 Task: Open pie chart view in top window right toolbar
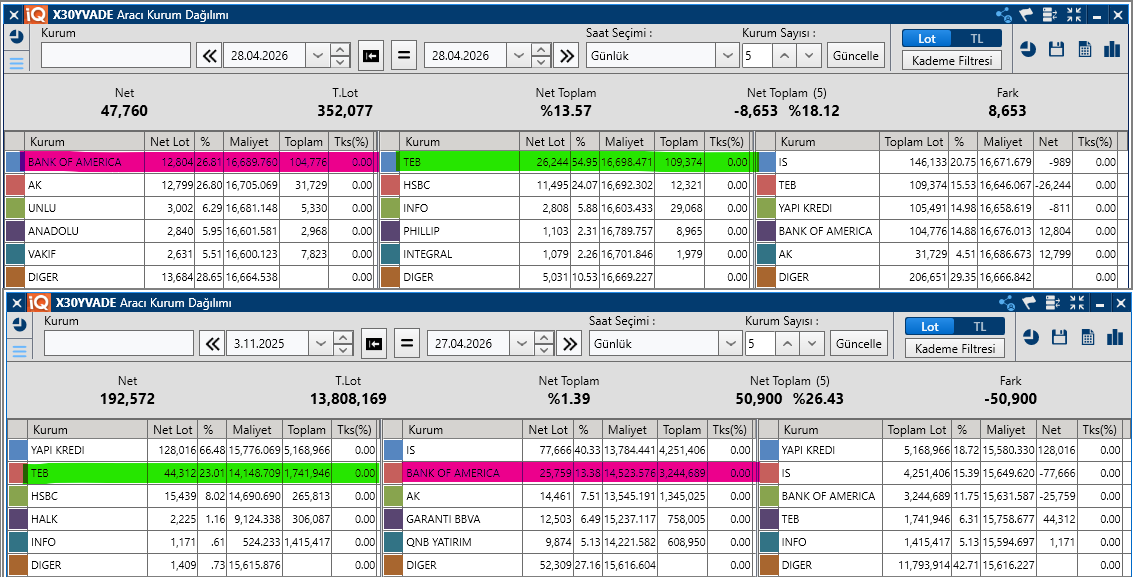coord(1028,49)
